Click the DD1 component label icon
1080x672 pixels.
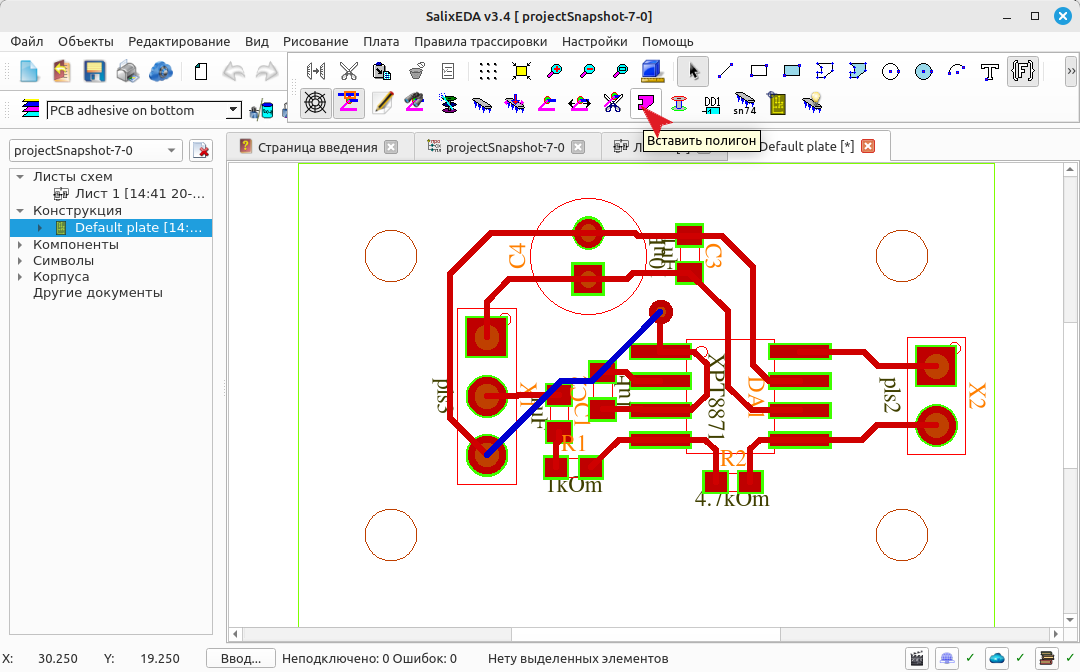(712, 105)
